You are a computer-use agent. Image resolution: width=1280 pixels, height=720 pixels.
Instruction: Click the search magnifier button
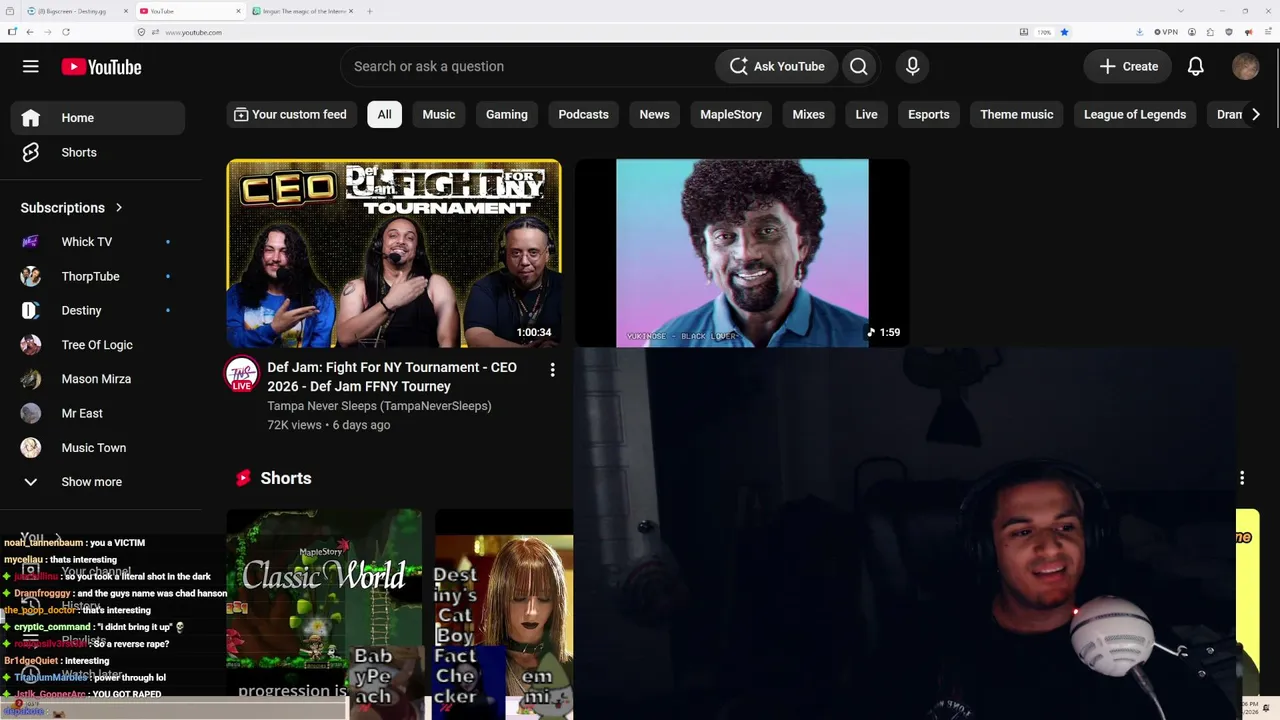tap(858, 66)
